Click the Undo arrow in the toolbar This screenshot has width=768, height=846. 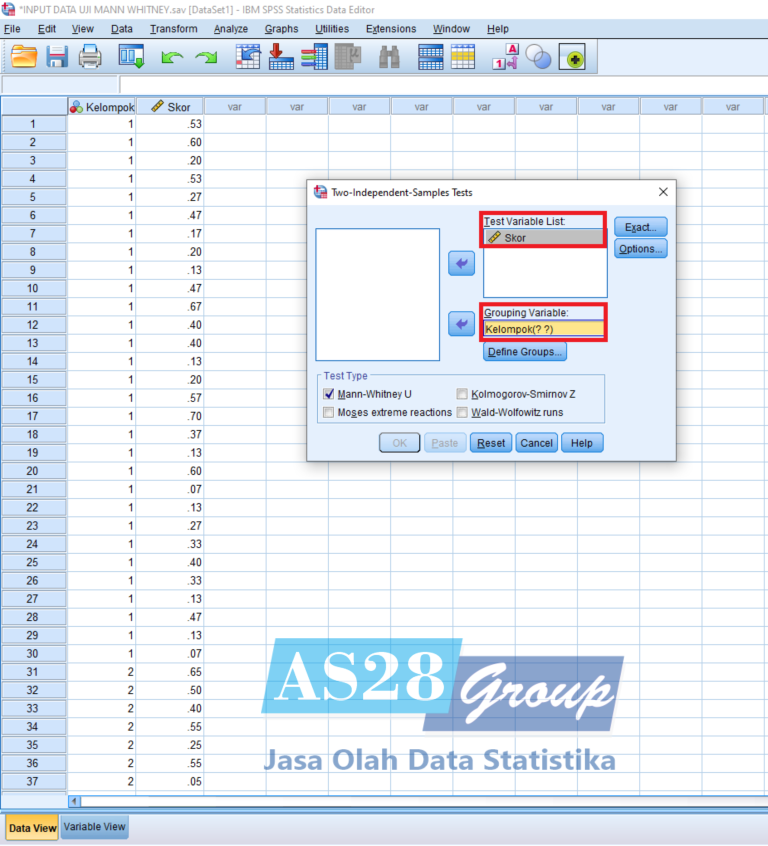[x=172, y=58]
